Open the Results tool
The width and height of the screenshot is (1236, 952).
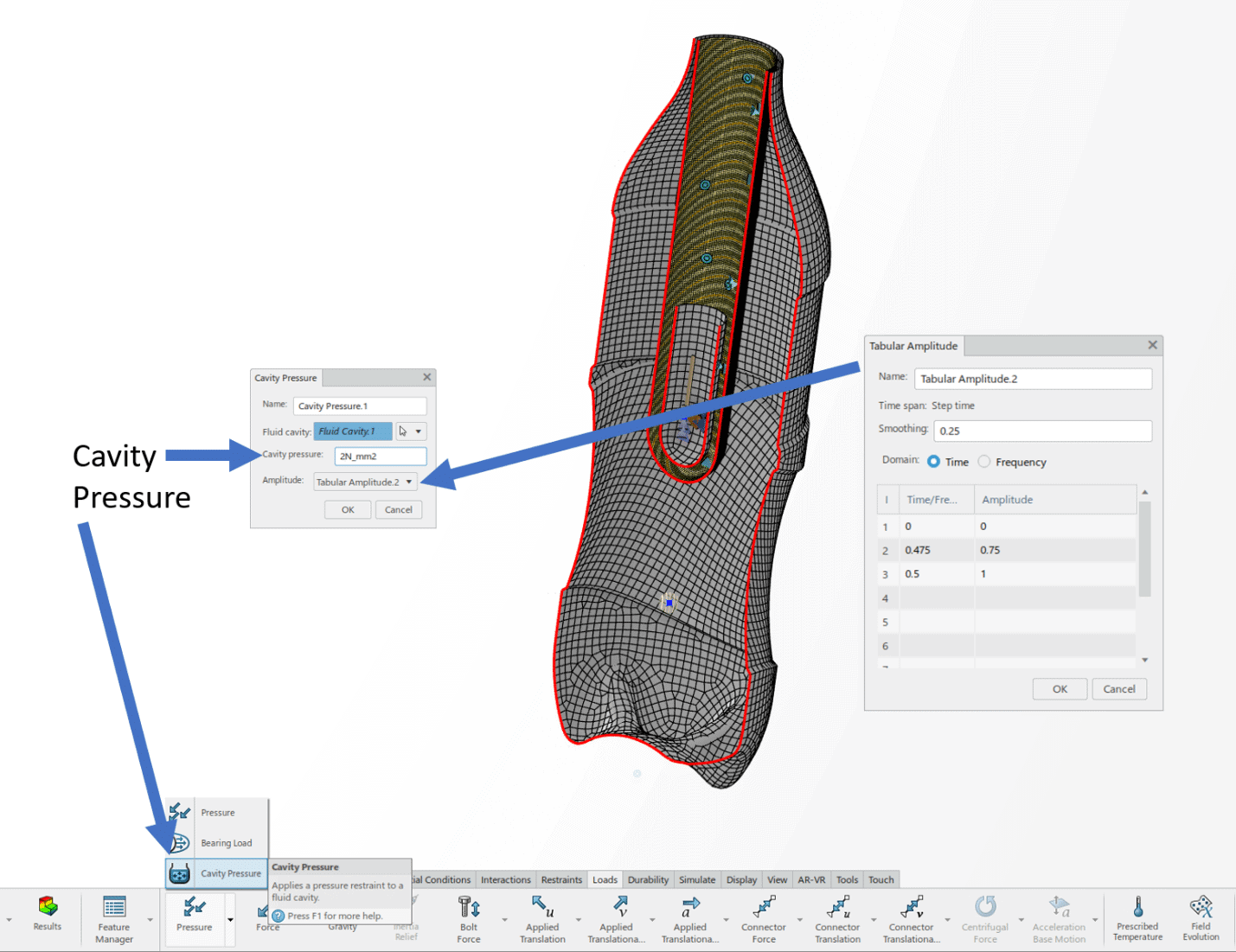tap(48, 914)
